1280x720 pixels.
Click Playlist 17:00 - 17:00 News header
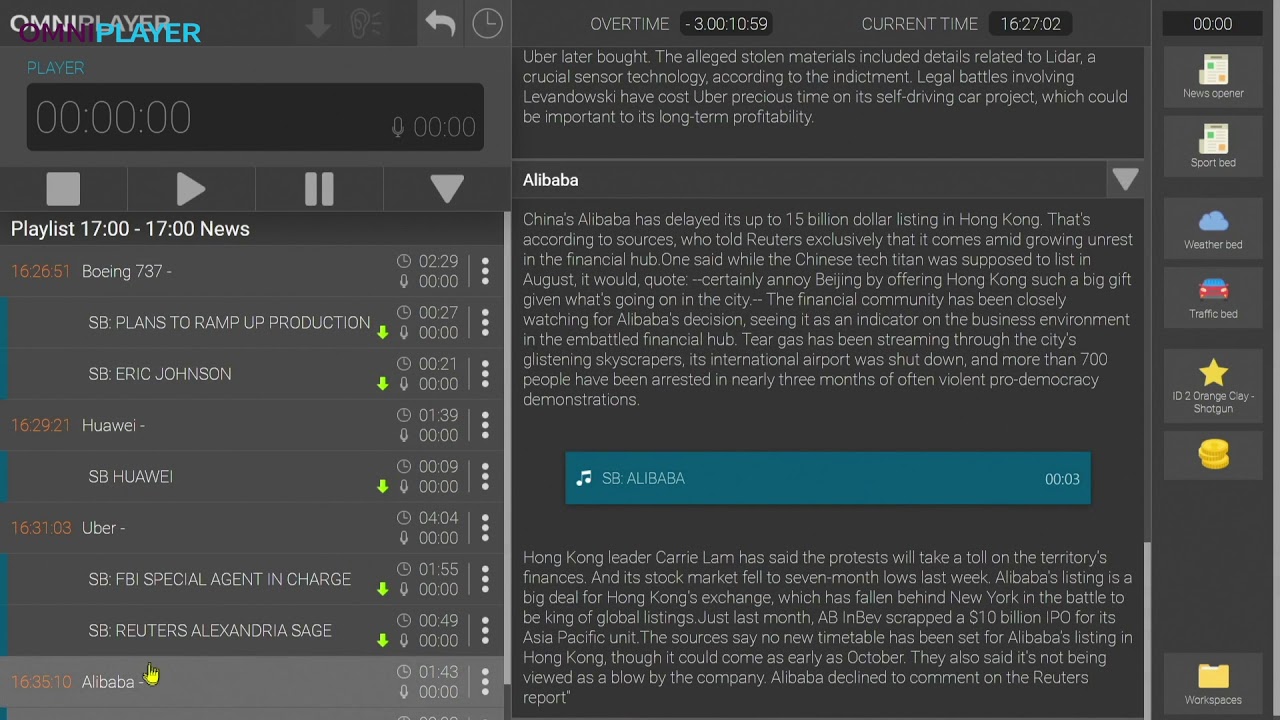click(130, 229)
